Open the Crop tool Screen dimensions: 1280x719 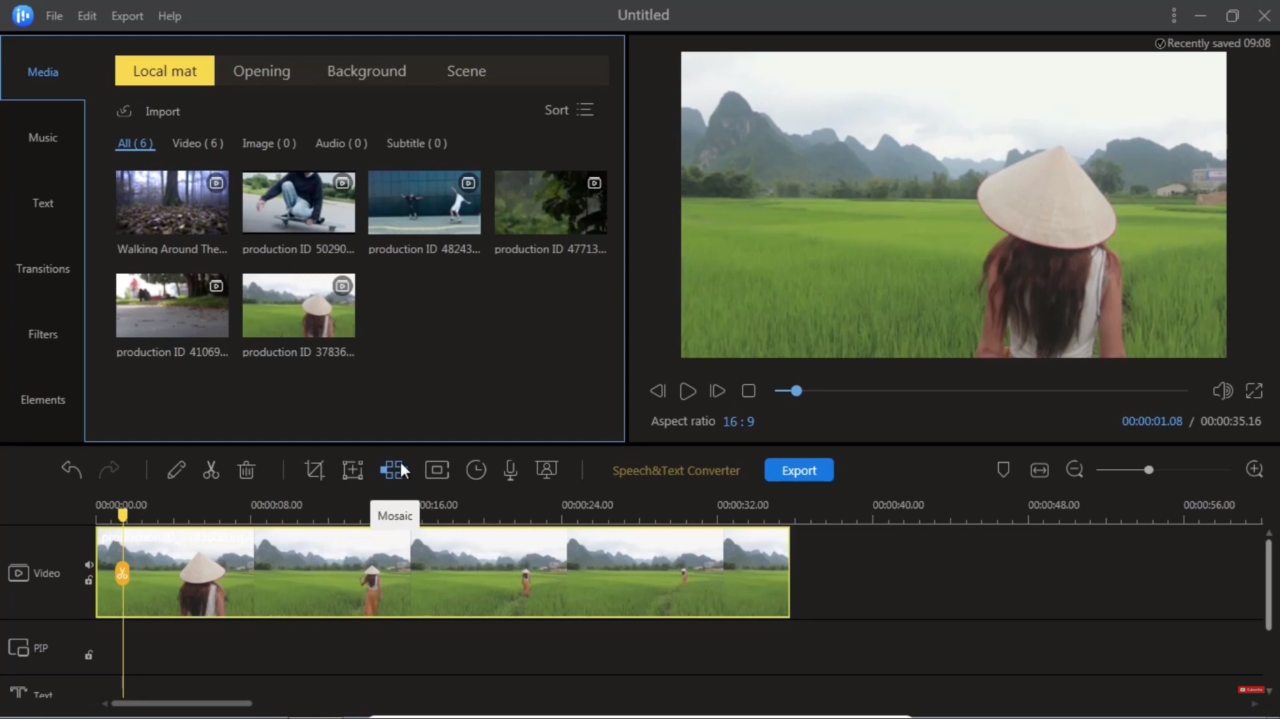point(314,470)
